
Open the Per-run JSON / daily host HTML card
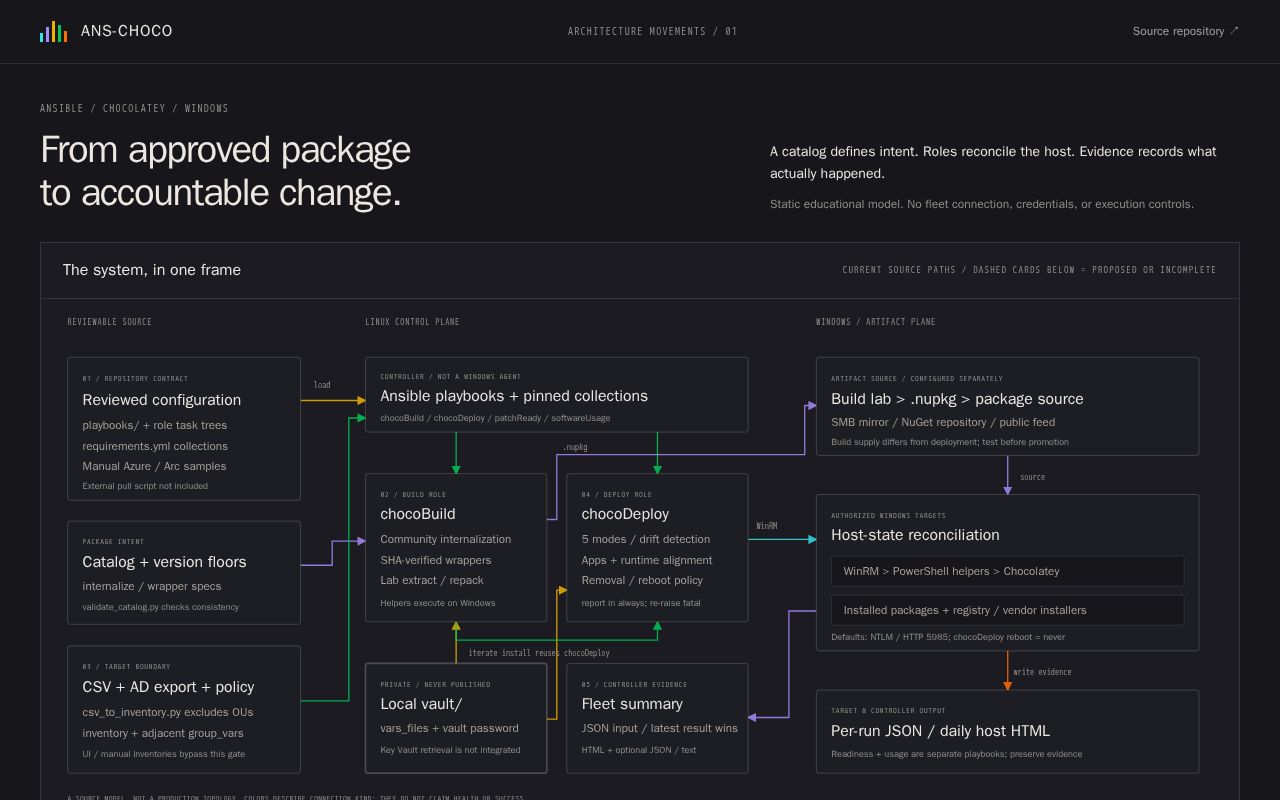pos(1007,731)
